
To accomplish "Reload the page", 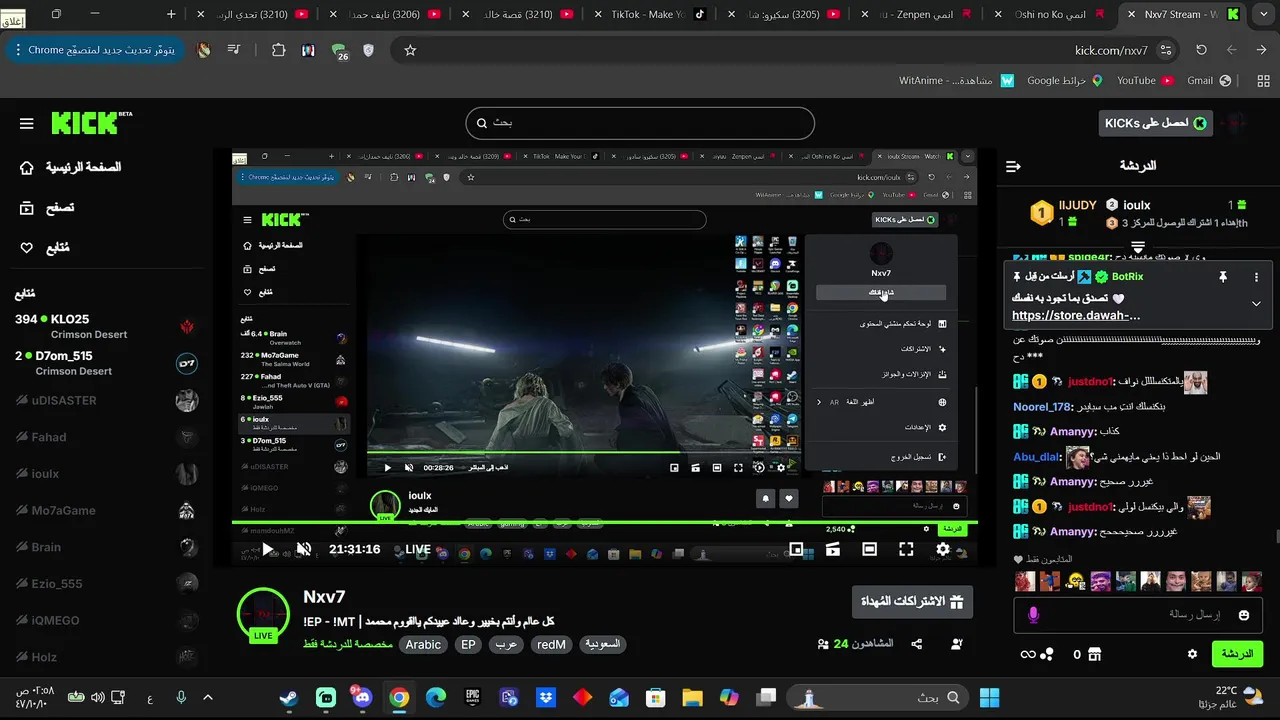I will 1201,50.
